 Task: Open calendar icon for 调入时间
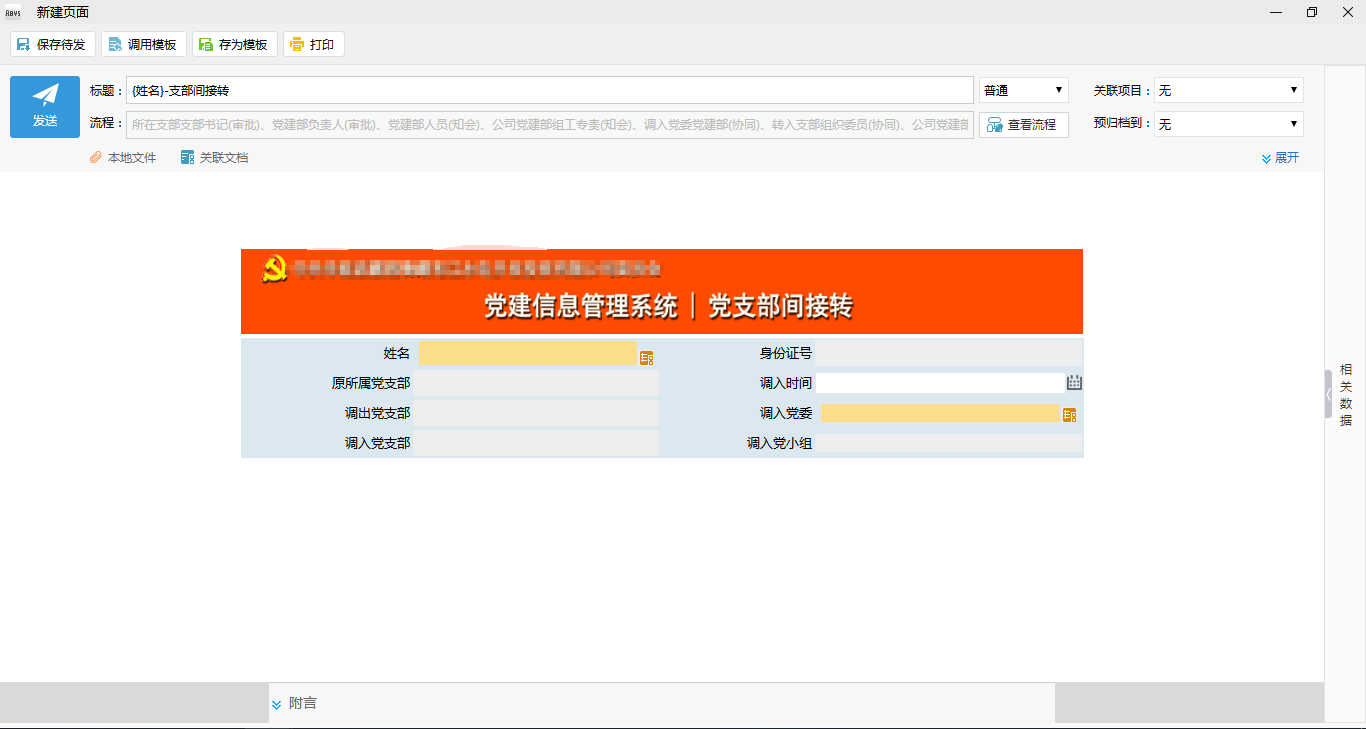[1074, 382]
